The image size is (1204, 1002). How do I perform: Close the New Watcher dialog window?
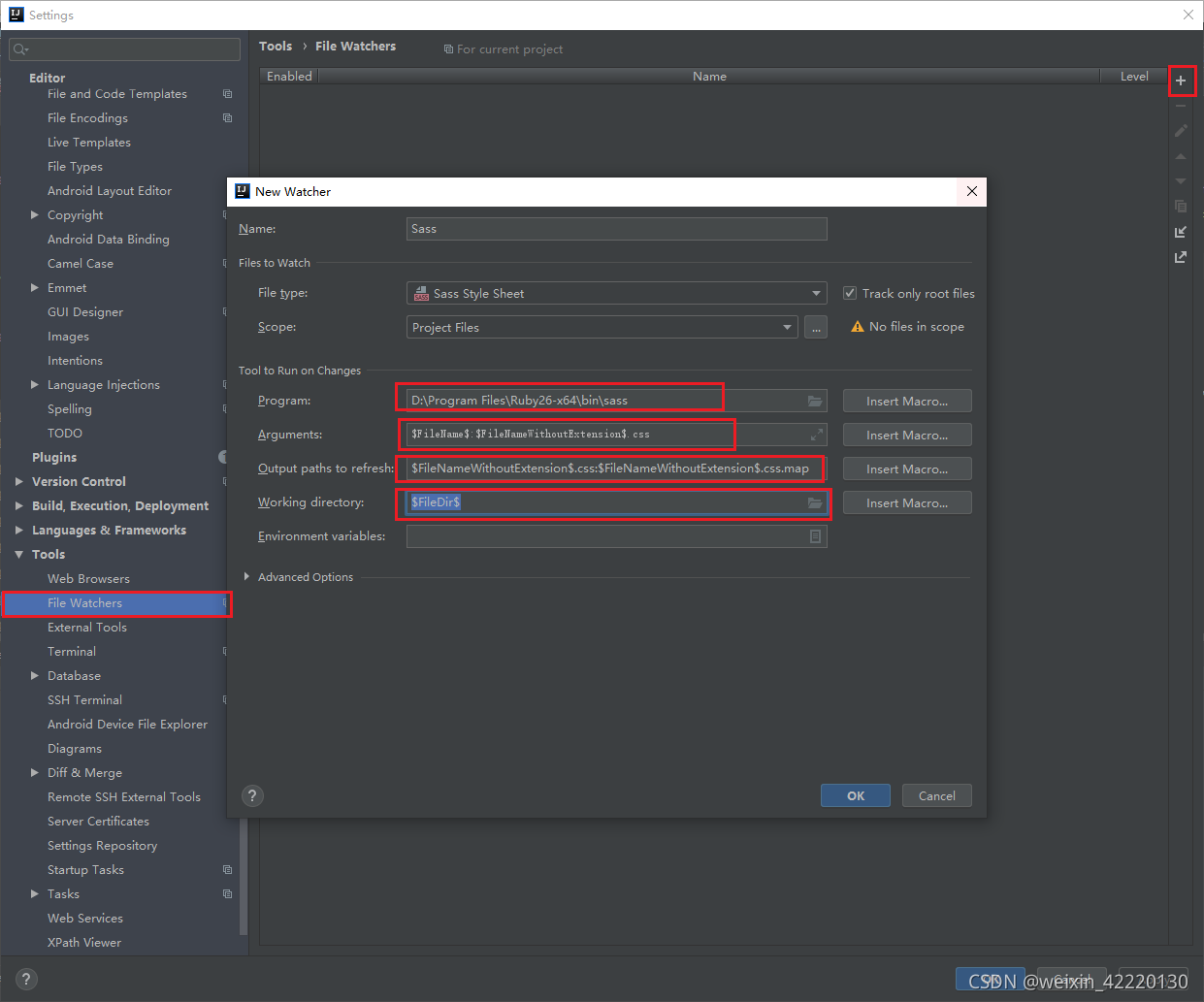tap(971, 191)
